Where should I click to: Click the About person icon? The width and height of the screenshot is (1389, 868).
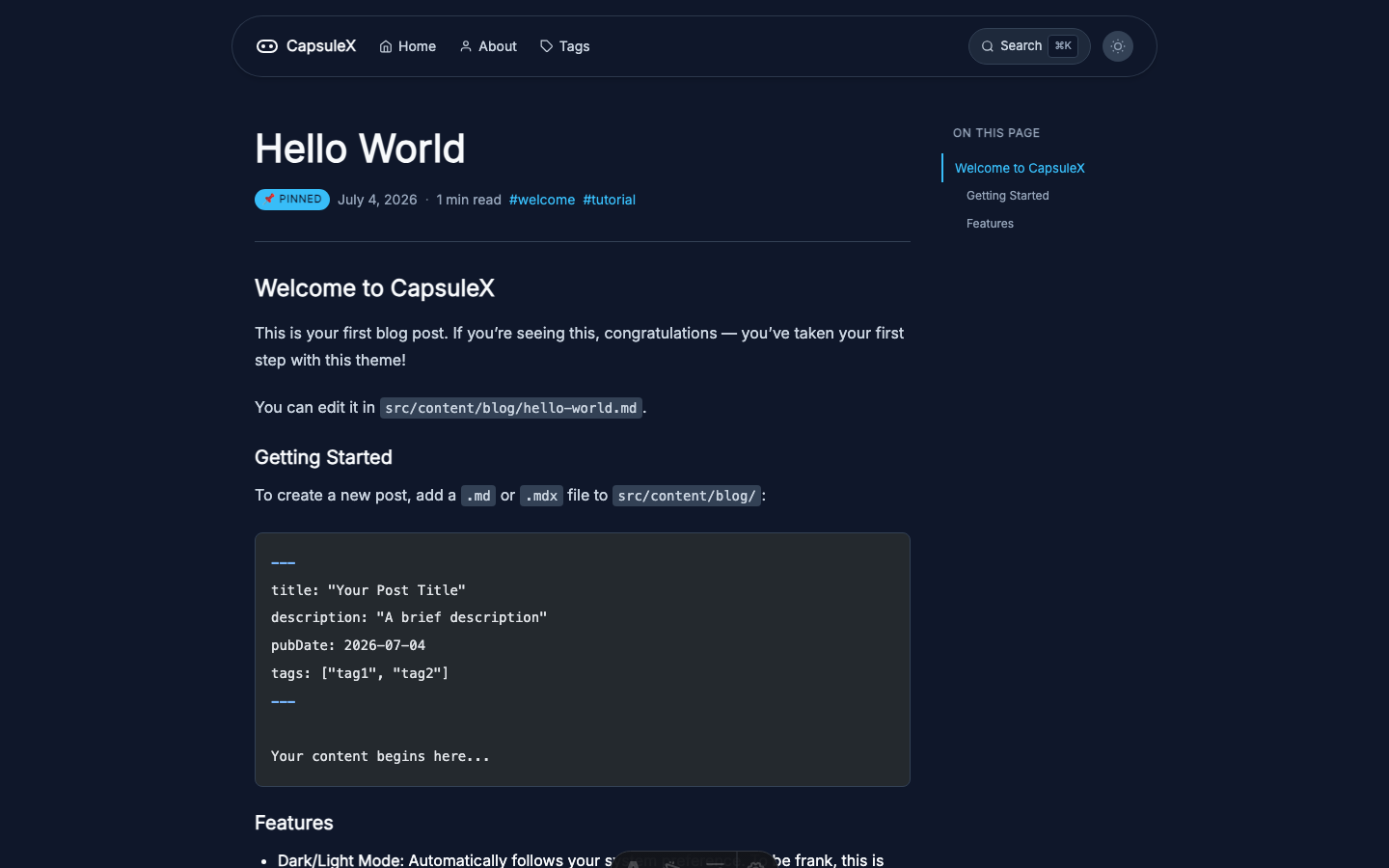coord(466,46)
